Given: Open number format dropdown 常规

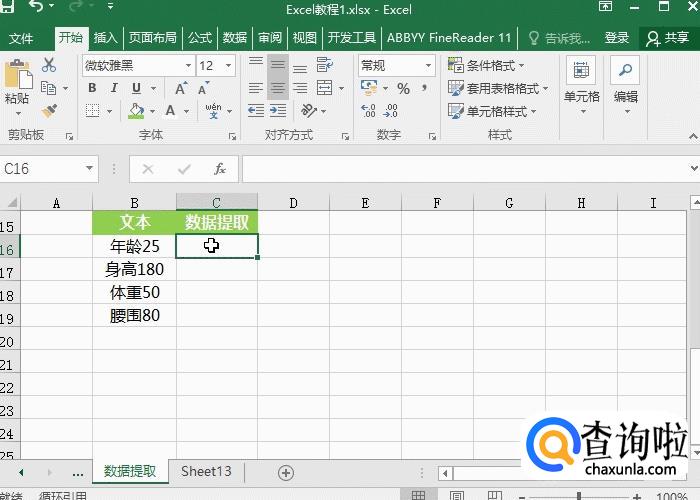Looking at the screenshot, I should pos(428,66).
